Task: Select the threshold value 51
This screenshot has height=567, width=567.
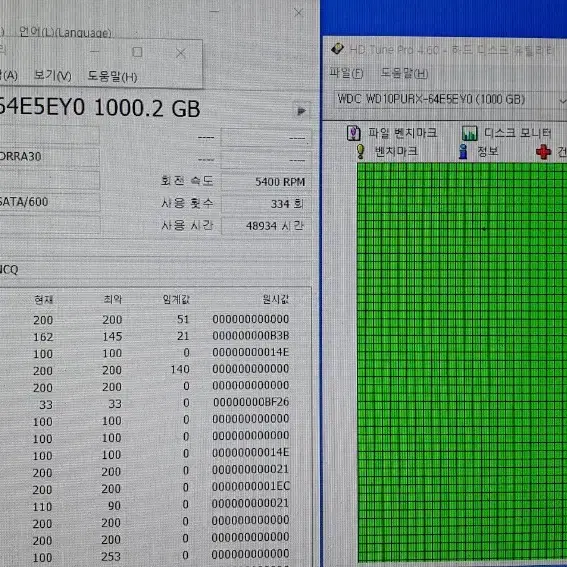Action: [x=183, y=319]
